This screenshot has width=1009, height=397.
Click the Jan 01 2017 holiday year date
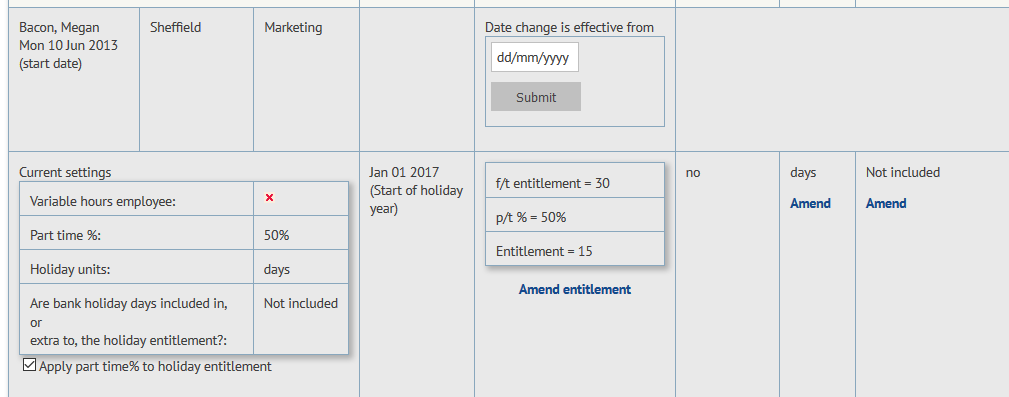pyautogui.click(x=403, y=172)
